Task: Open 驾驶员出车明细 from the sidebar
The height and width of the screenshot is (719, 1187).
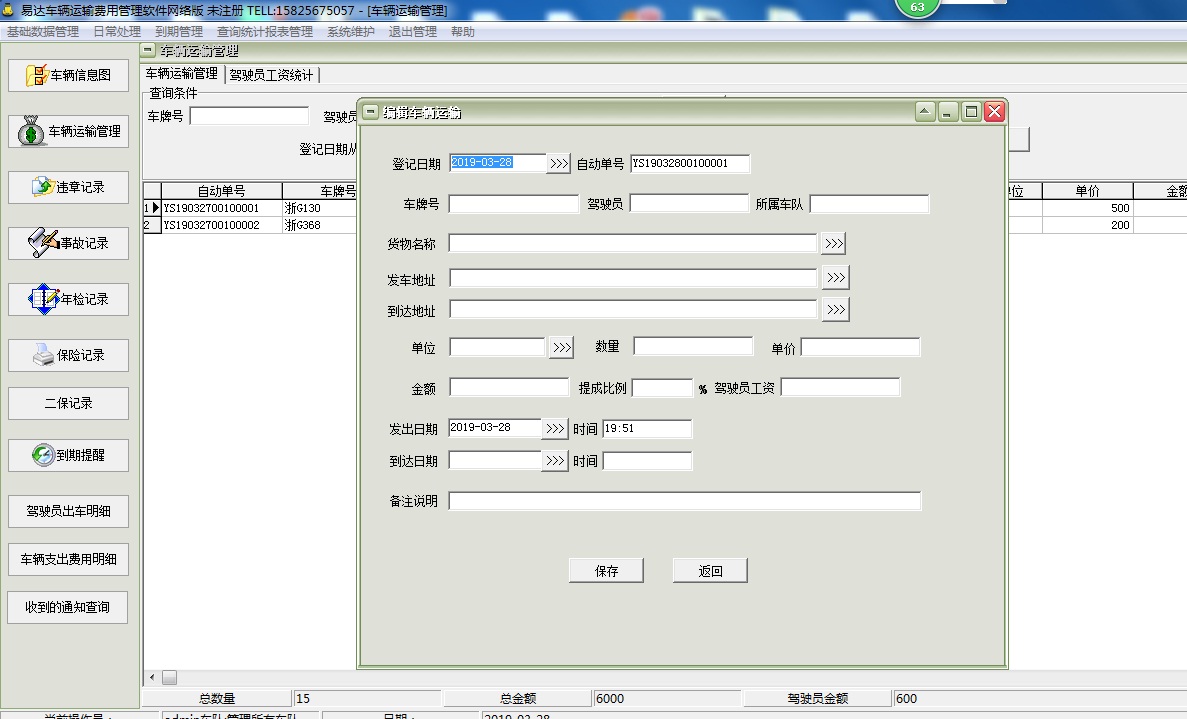Action: (68, 511)
